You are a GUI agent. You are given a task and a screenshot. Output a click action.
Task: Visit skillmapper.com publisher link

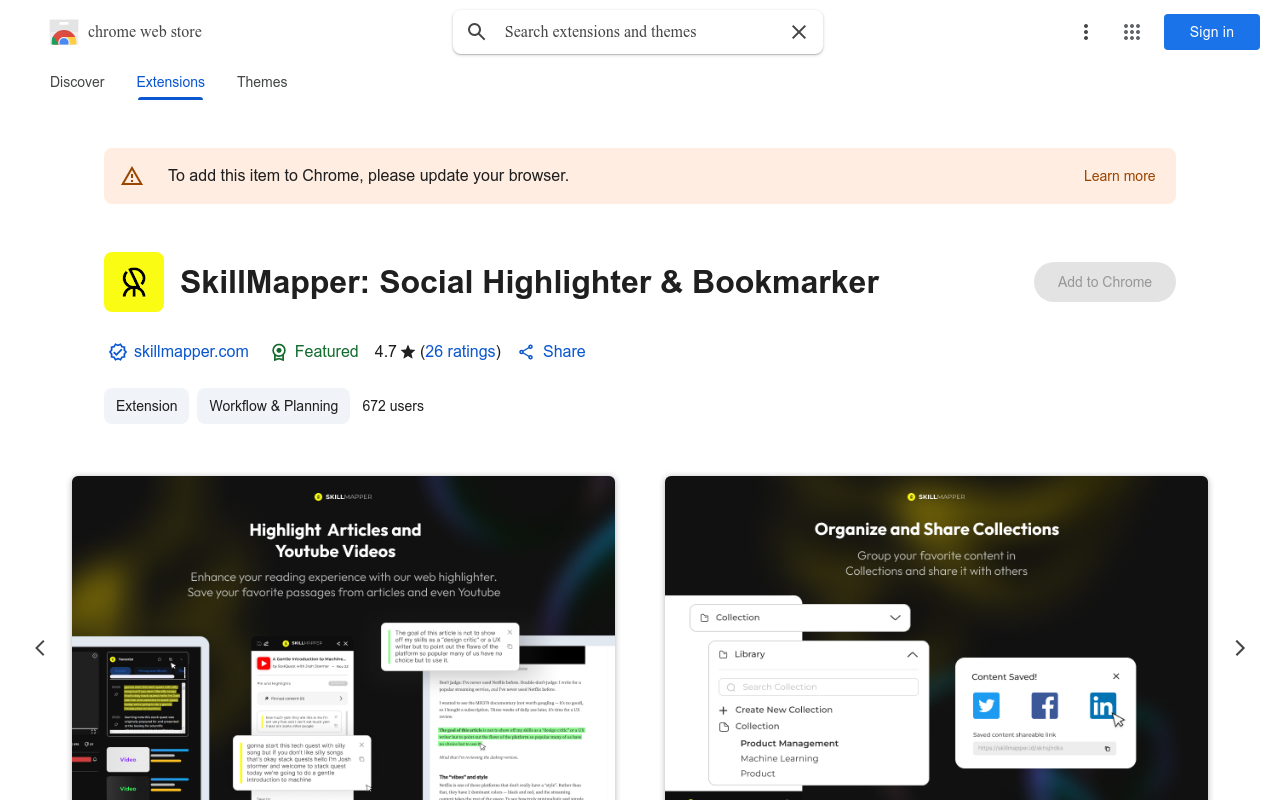click(191, 351)
